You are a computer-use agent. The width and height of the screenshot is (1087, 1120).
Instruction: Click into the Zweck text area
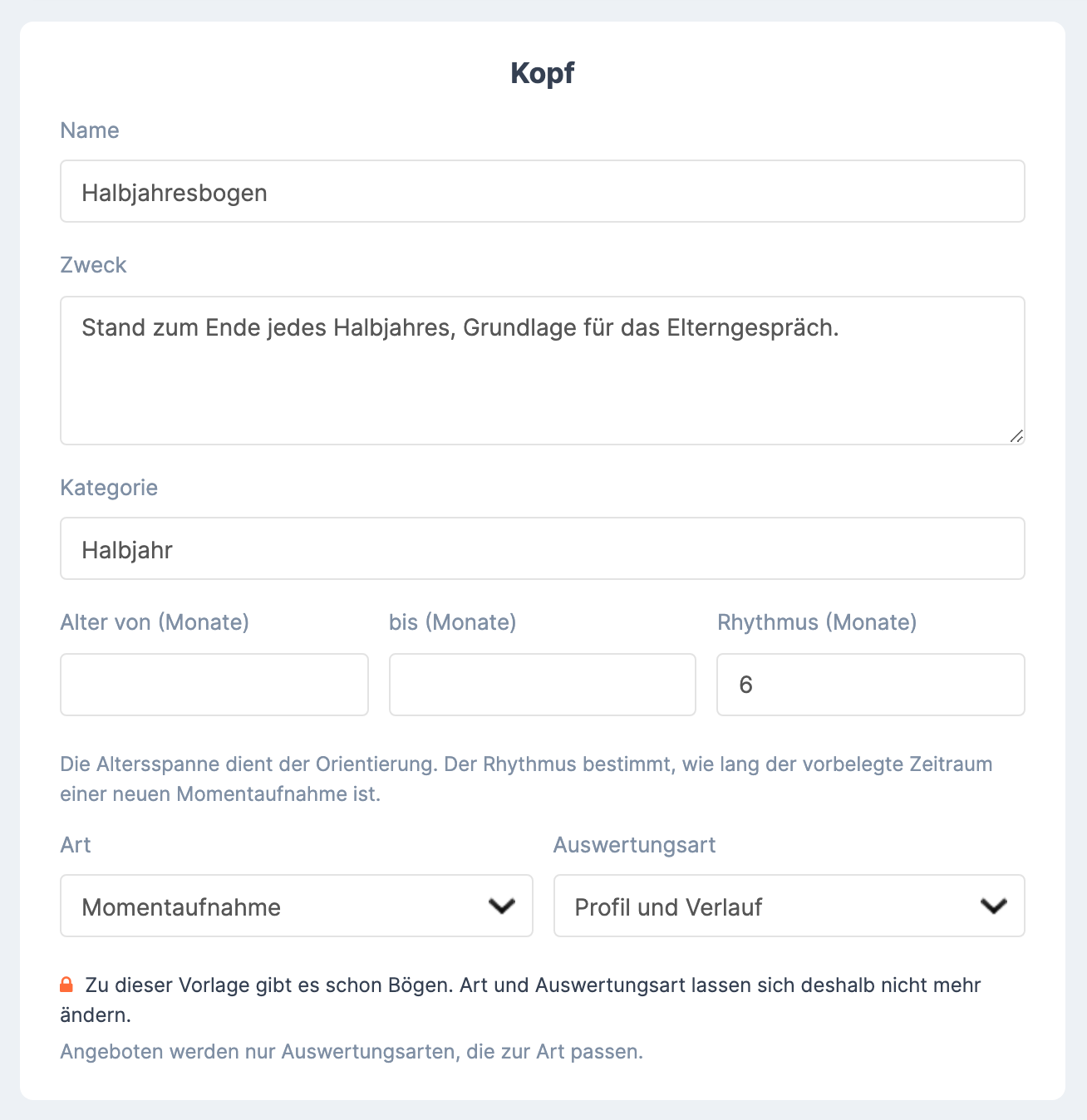(x=543, y=371)
